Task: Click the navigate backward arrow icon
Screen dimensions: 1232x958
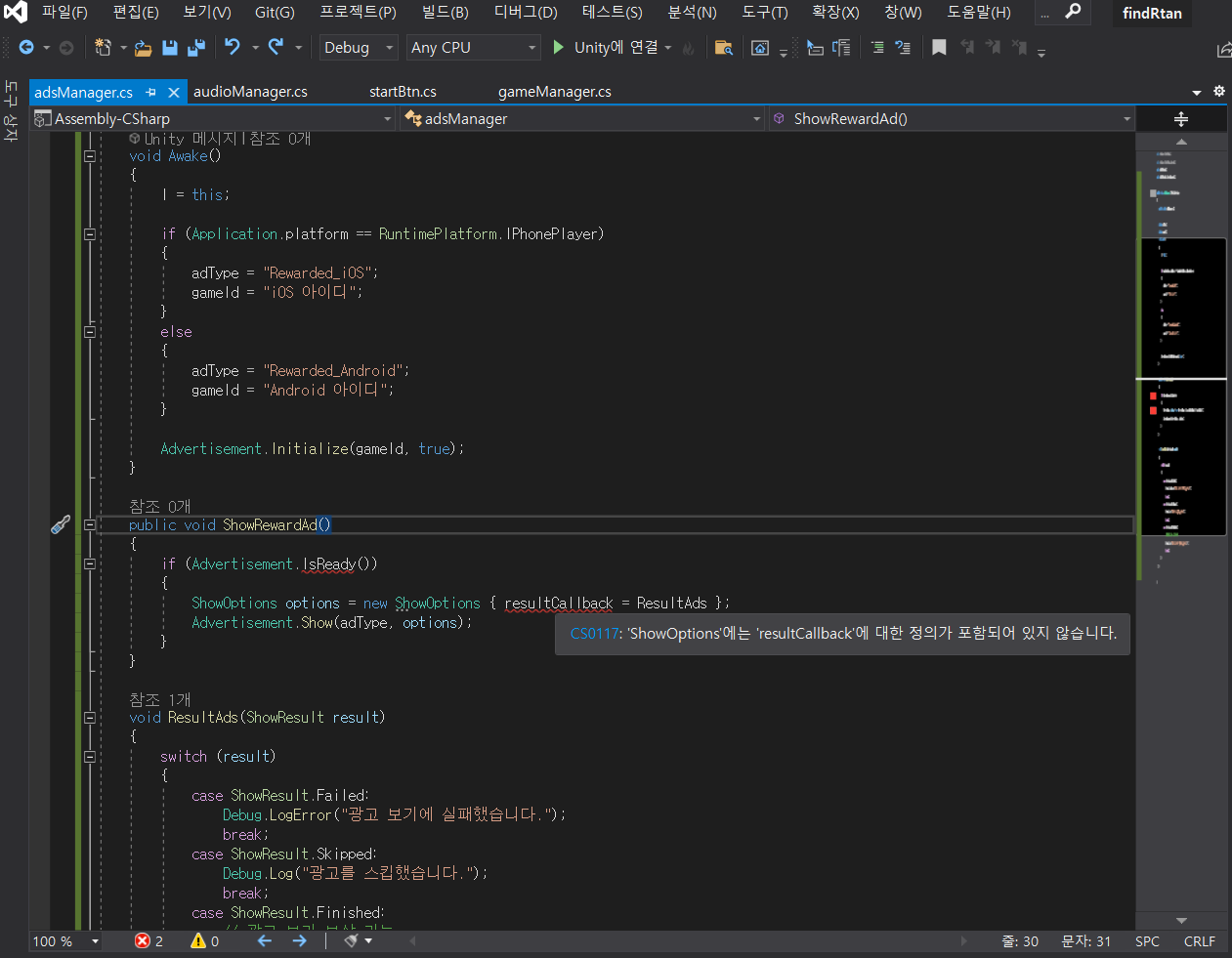Action: (26, 48)
